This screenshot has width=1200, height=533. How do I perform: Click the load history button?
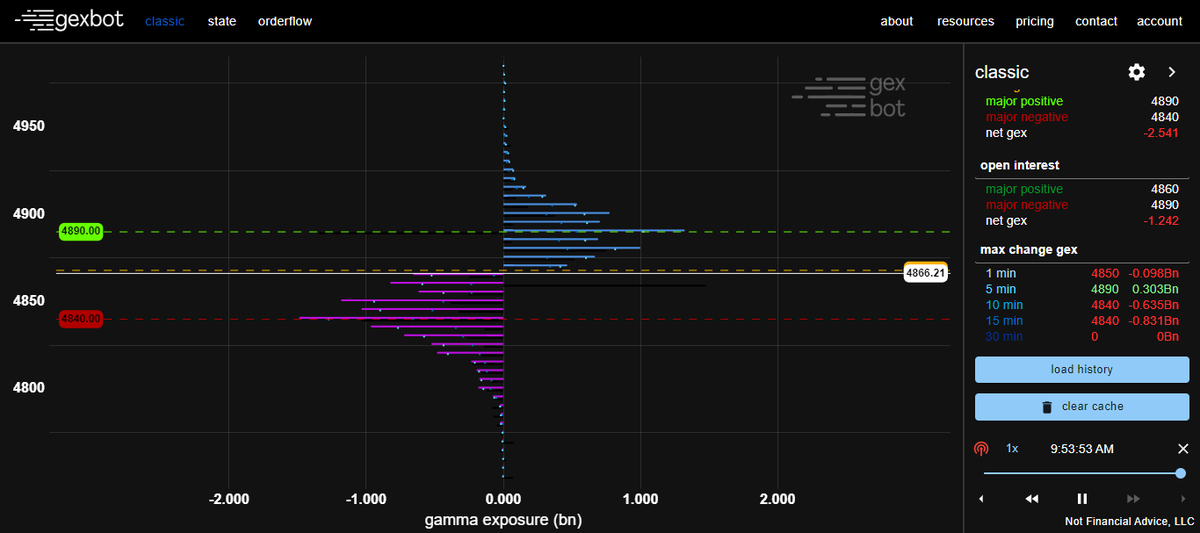[x=1082, y=370]
